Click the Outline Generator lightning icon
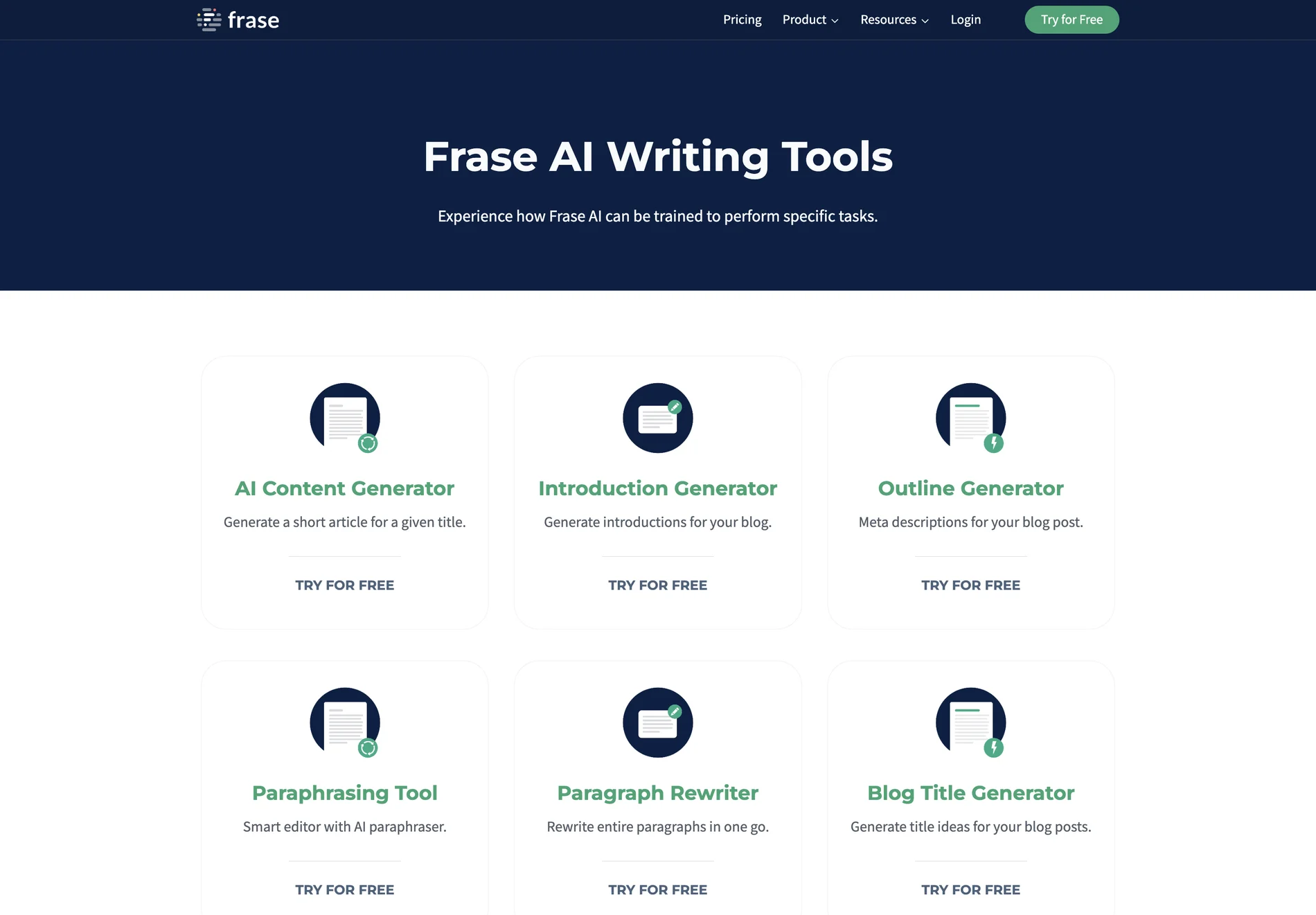This screenshot has width=1316, height=915. tap(994, 443)
